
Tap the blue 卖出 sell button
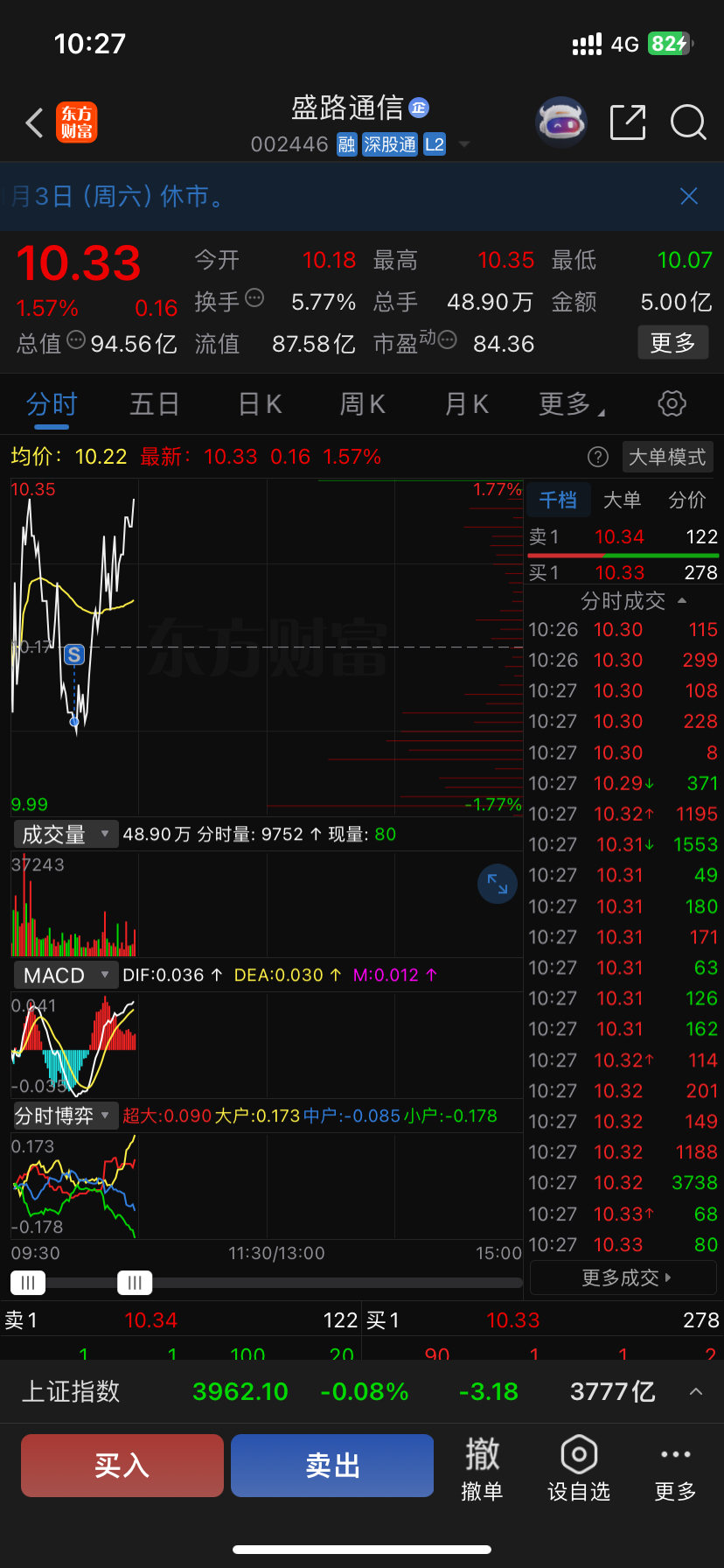[x=332, y=1466]
